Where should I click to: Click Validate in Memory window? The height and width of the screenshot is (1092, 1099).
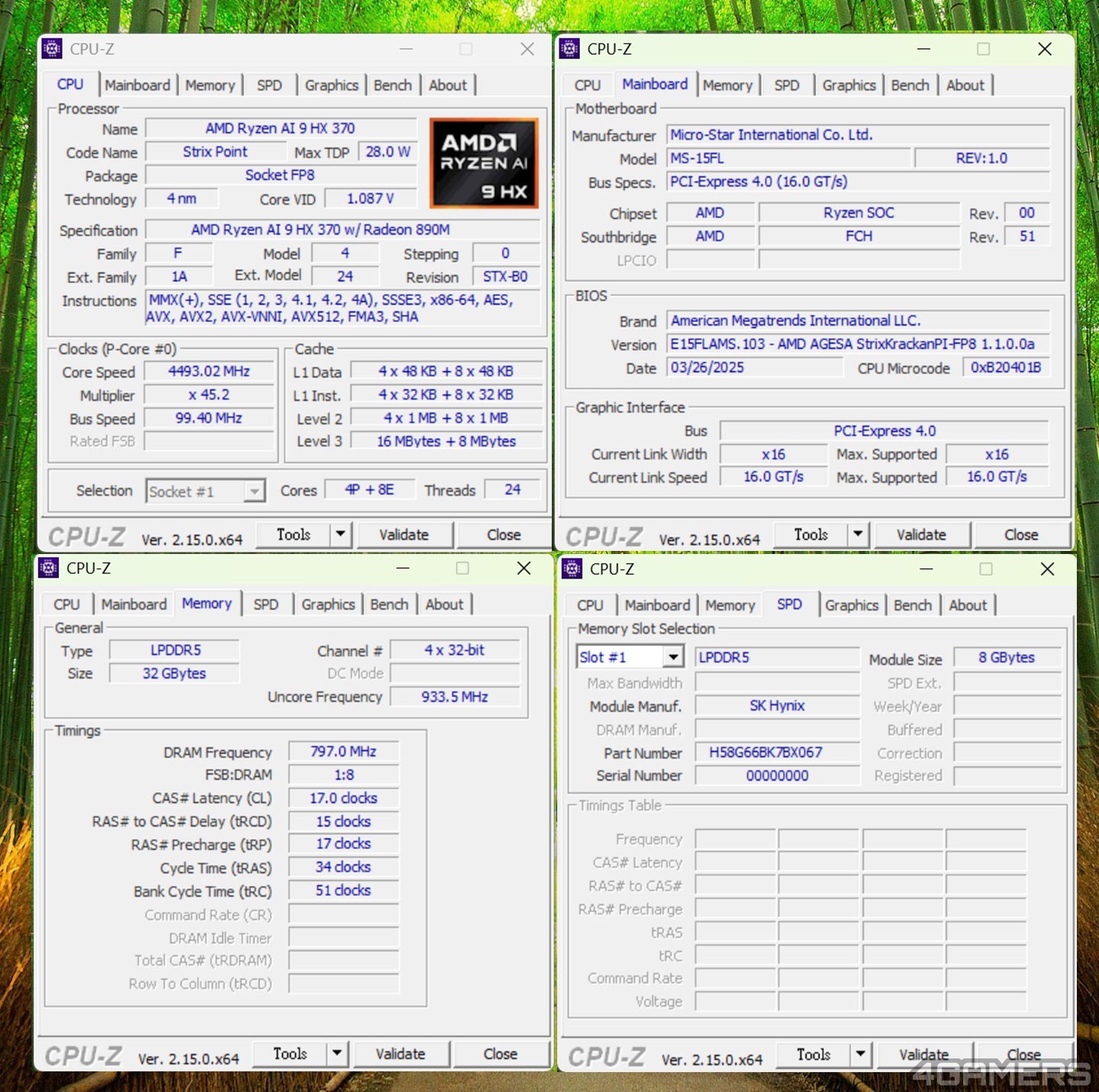pos(400,1054)
